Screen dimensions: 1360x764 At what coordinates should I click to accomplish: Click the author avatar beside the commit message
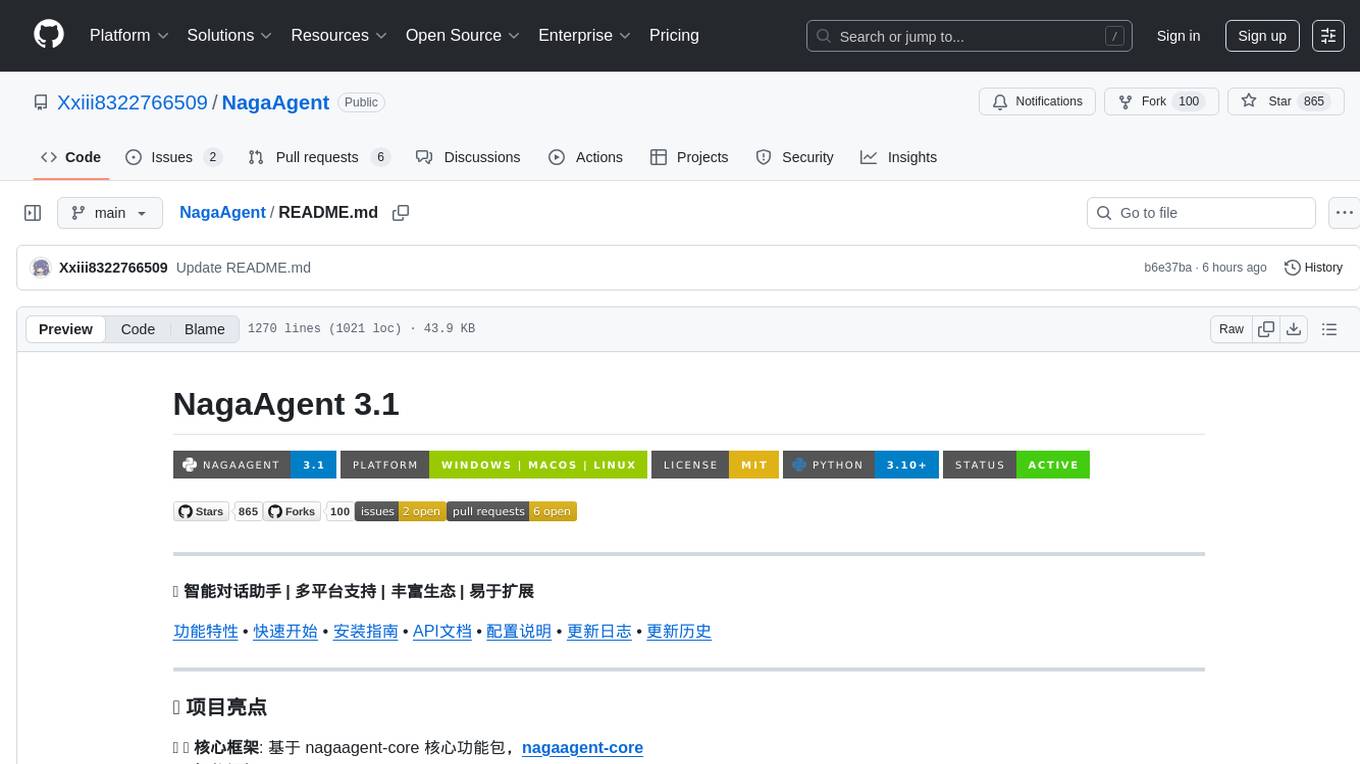[x=41, y=268]
